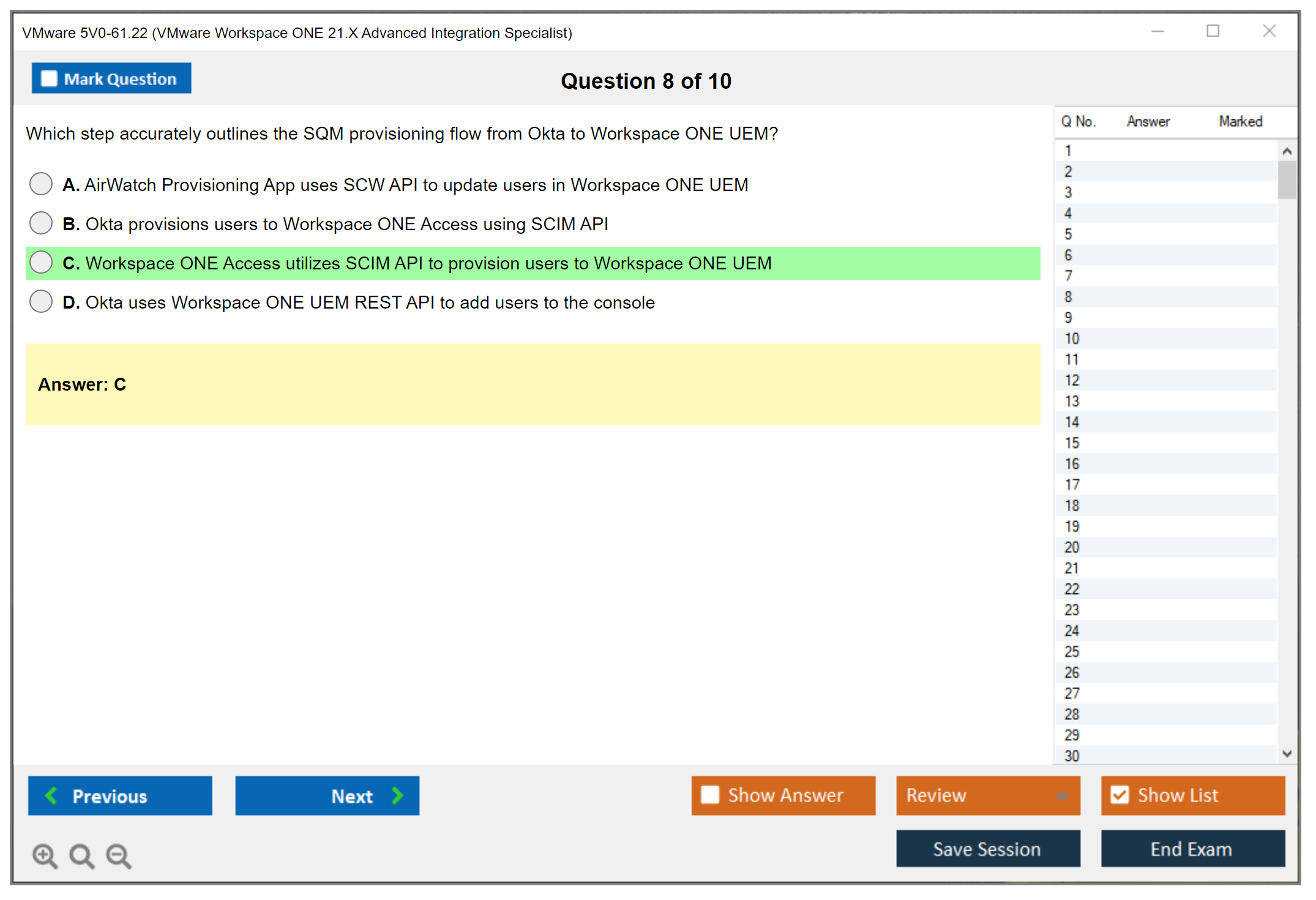Expand the Review dropdown menu
1316x900 pixels.
pyautogui.click(x=1062, y=795)
